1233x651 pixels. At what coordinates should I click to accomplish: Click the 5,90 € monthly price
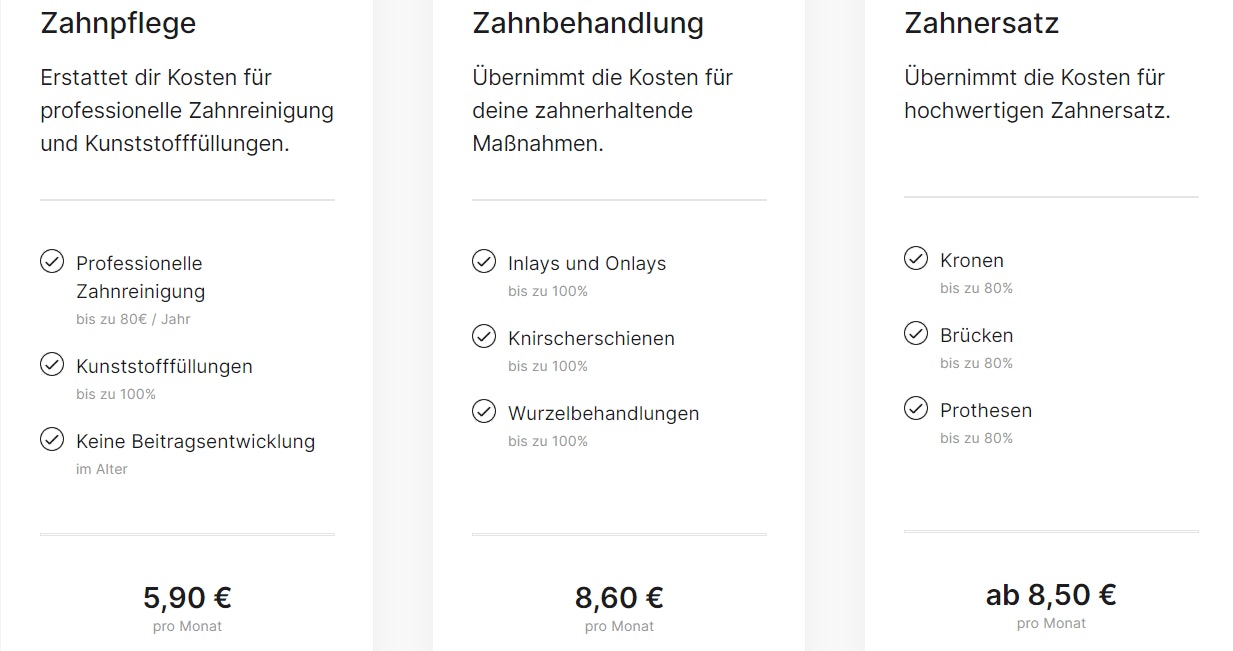[187, 598]
